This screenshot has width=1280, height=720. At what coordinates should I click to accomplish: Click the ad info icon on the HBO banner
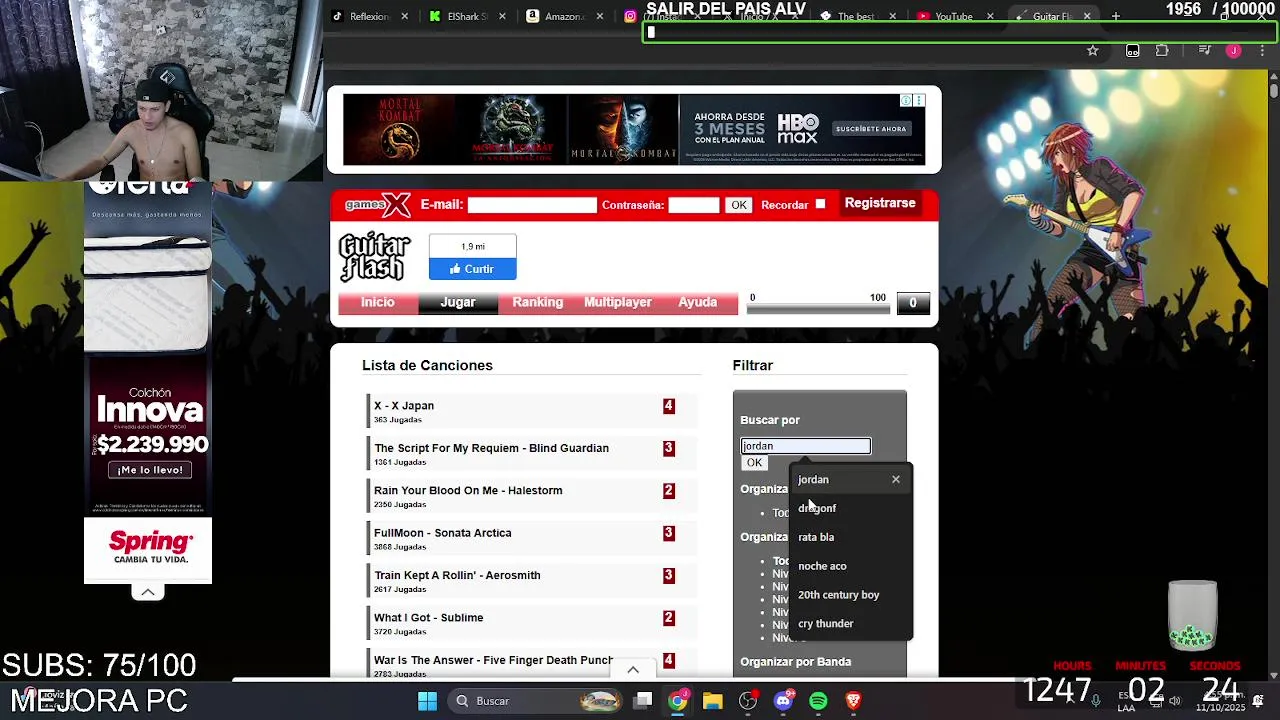coord(906,100)
